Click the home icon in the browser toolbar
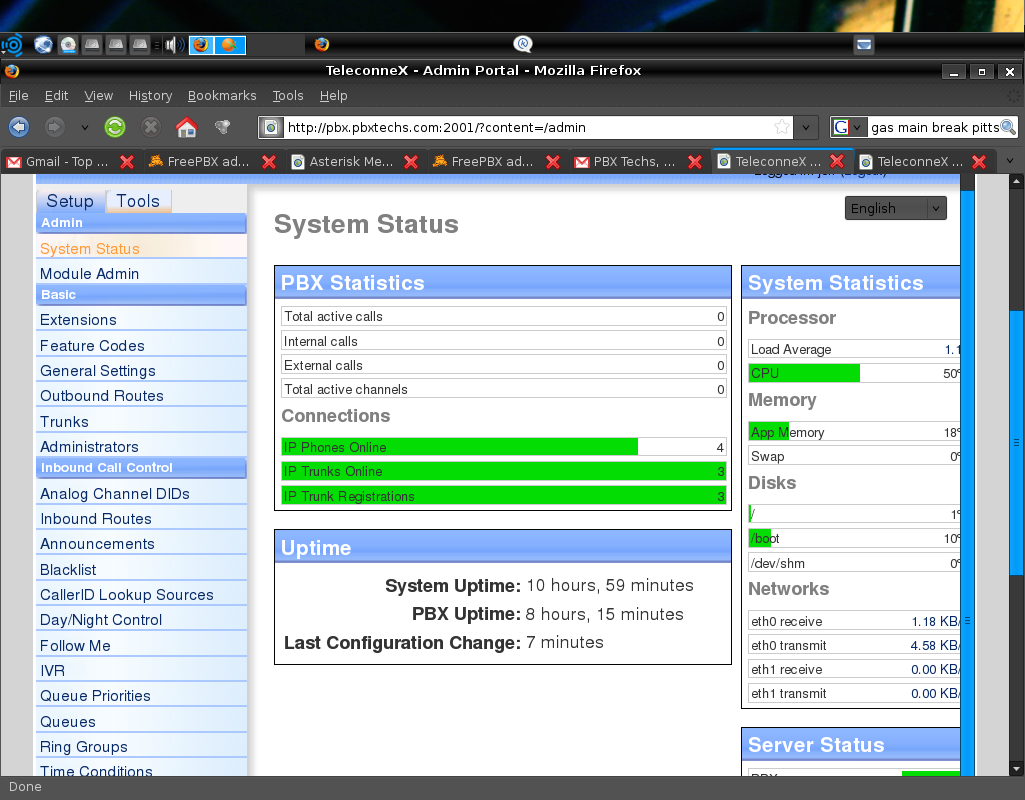The height and width of the screenshot is (800, 1025). click(184, 127)
